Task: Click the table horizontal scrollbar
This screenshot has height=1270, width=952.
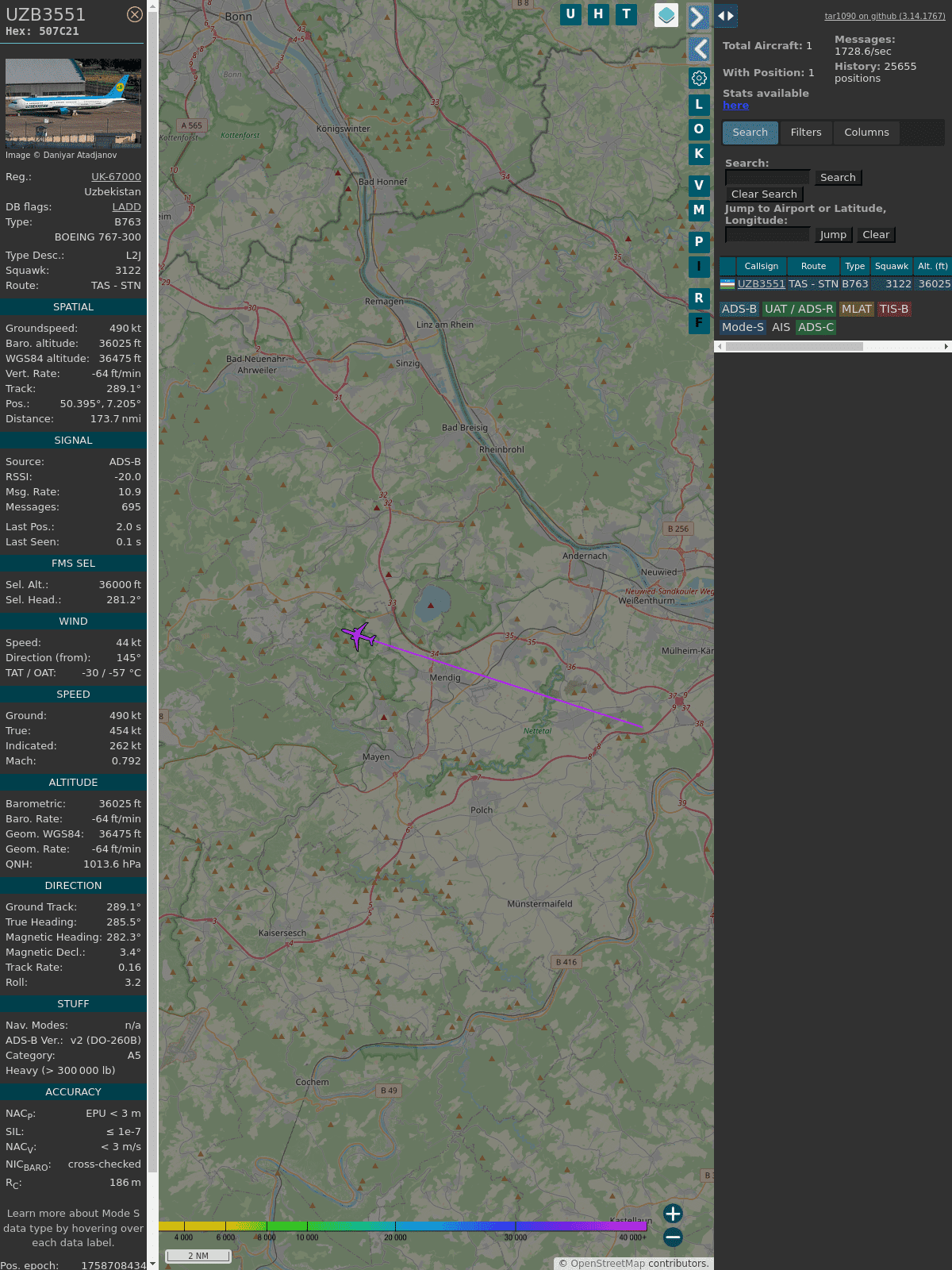Action: tap(794, 347)
